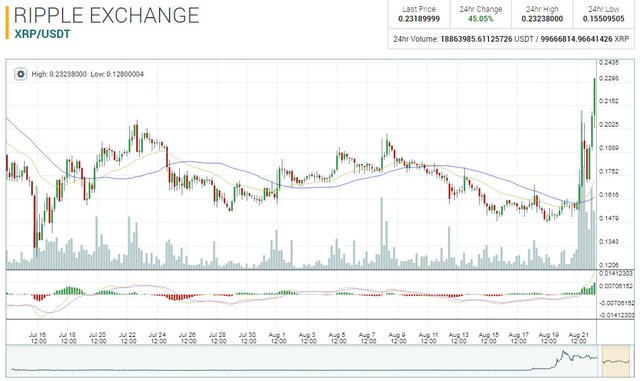The image size is (640, 381).
Task: Click the highlighted range selector handle in overview
Action: coord(616,361)
